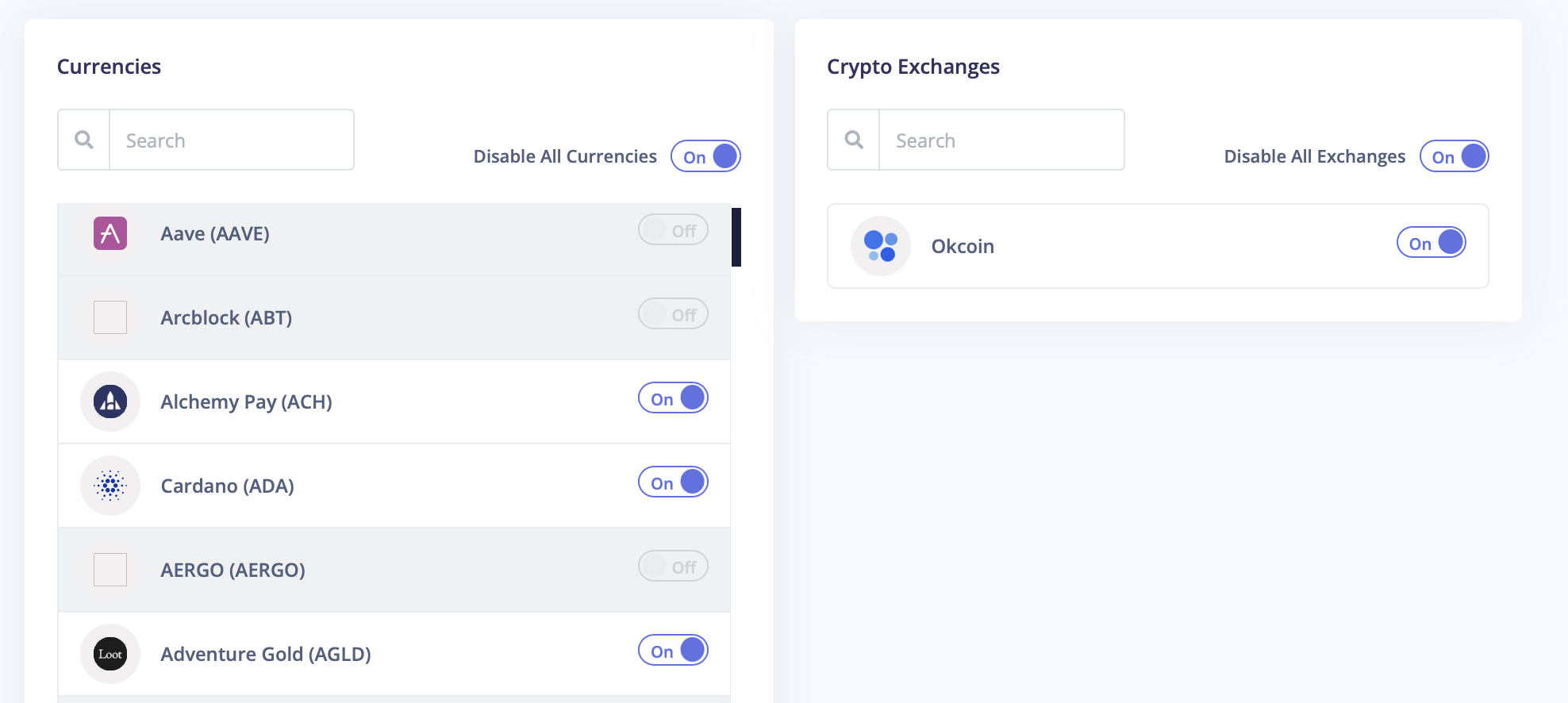This screenshot has height=703, width=1568.
Task: Switch off the Okcoin exchange toggle
Action: click(x=1432, y=243)
